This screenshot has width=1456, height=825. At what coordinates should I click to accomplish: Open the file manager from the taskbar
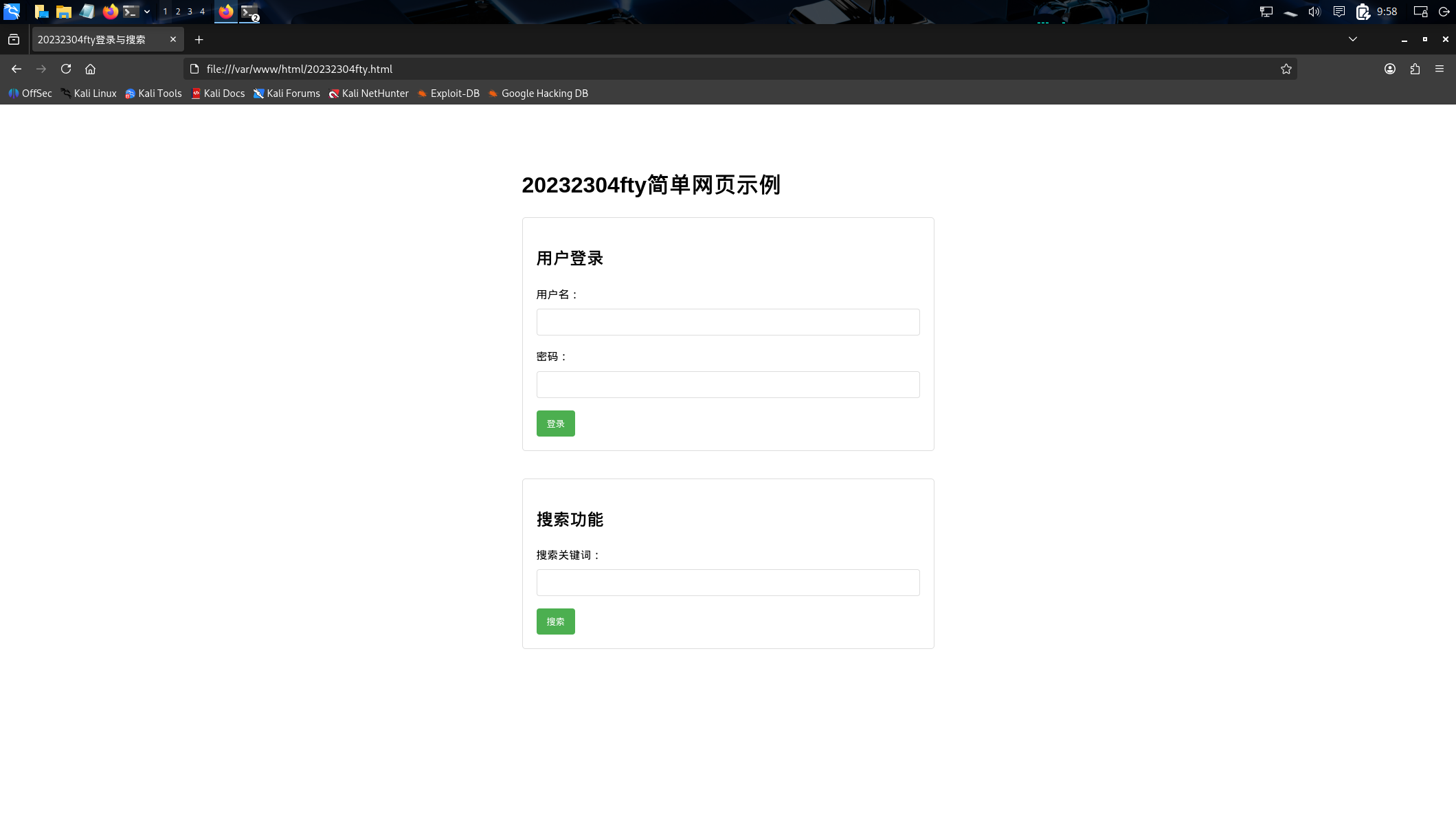[x=64, y=12]
